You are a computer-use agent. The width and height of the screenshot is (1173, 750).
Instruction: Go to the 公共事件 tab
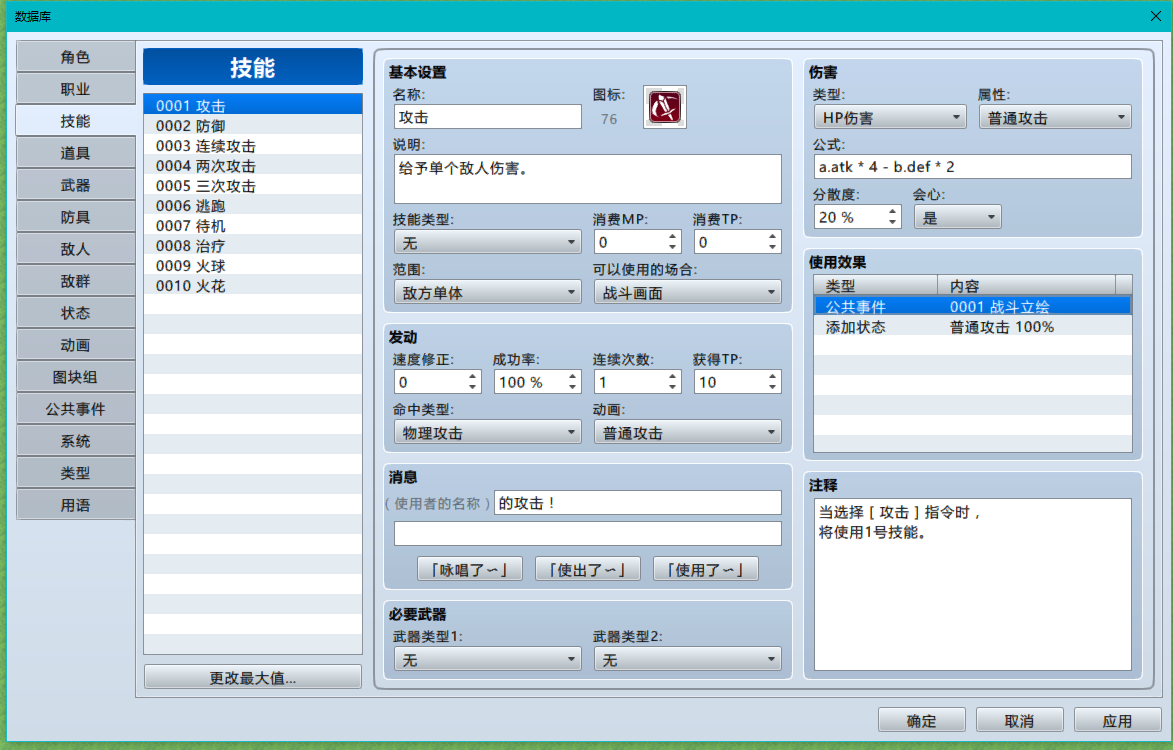pos(76,409)
